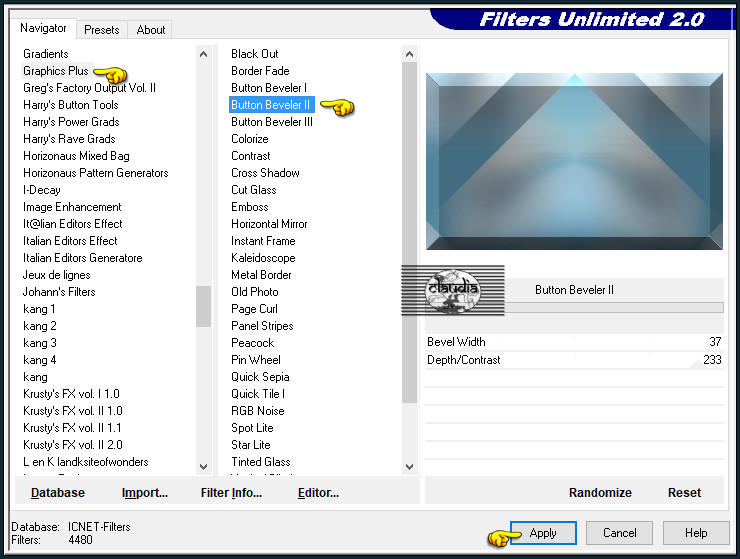Viewport: 740px width, 559px height.
Task: Select Johann's Filters
Action: 59,292
